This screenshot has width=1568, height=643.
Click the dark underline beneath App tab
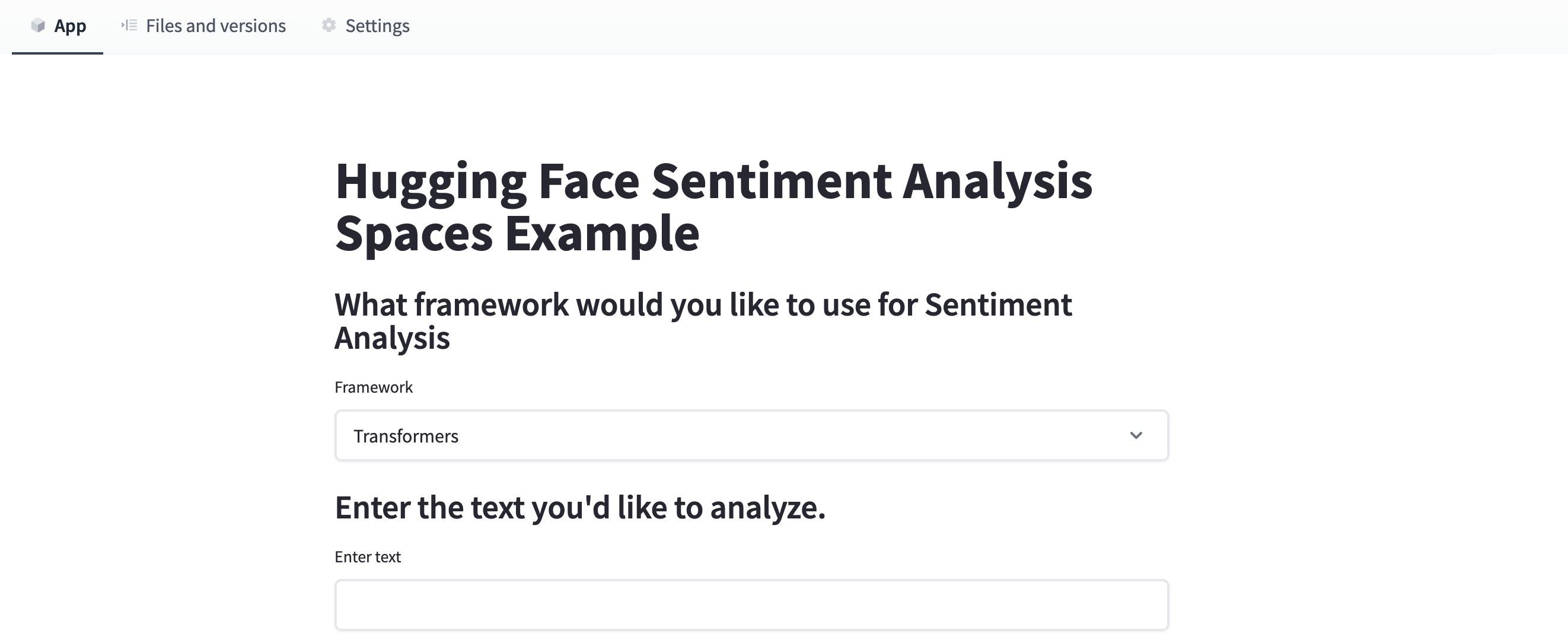point(57,53)
